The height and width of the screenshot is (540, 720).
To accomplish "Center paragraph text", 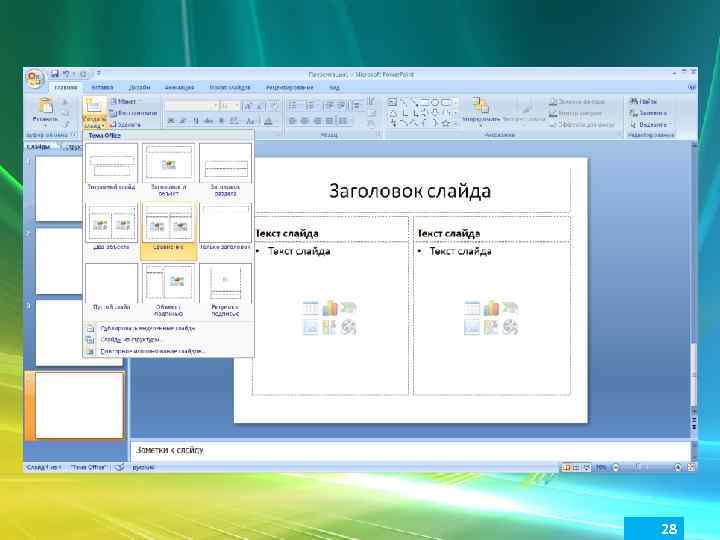I will [305, 121].
